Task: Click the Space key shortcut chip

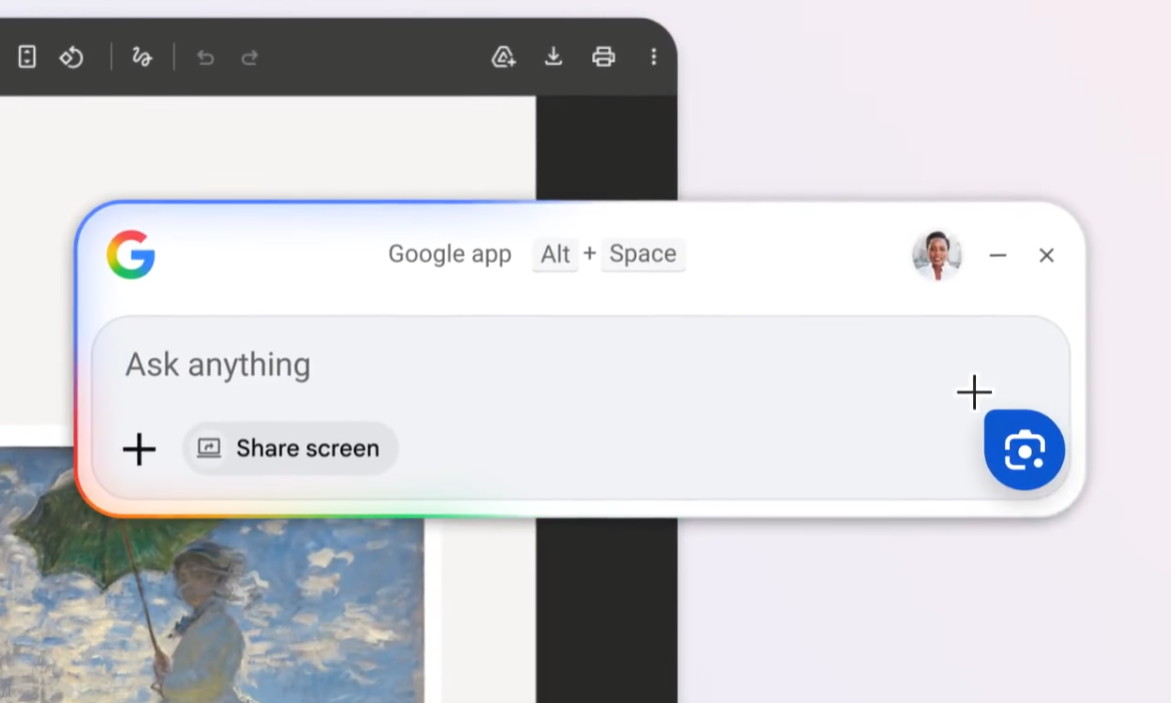Action: pyautogui.click(x=643, y=254)
